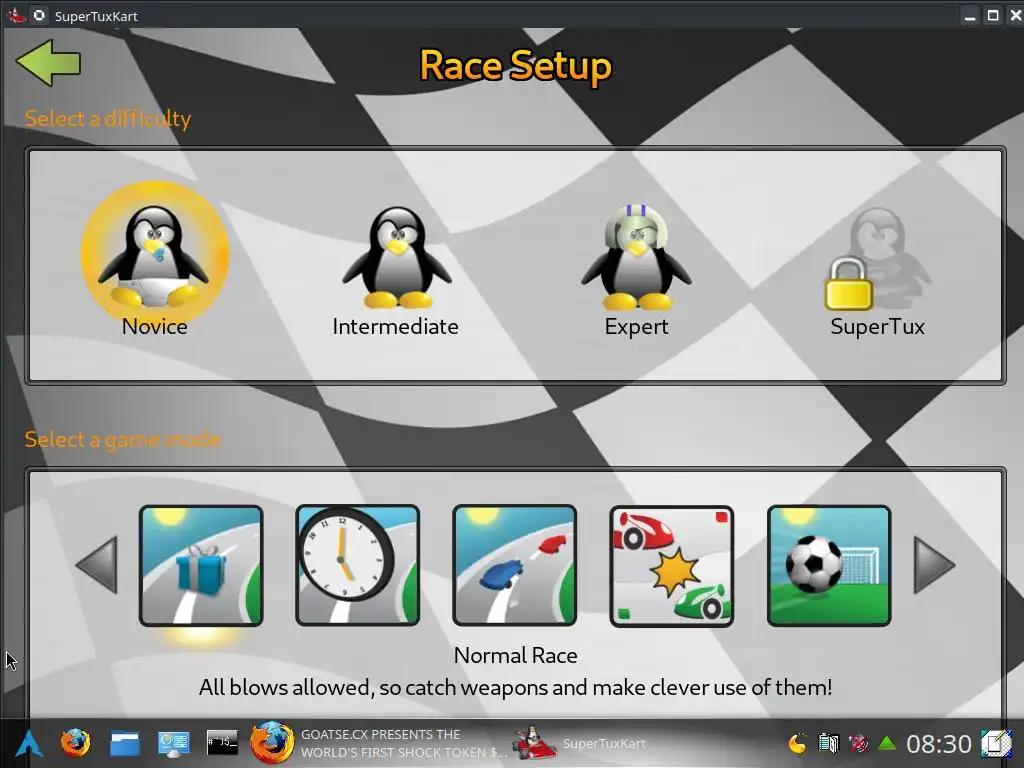Select the Novice difficulty penguin
1024x768 pixels.
point(154,256)
